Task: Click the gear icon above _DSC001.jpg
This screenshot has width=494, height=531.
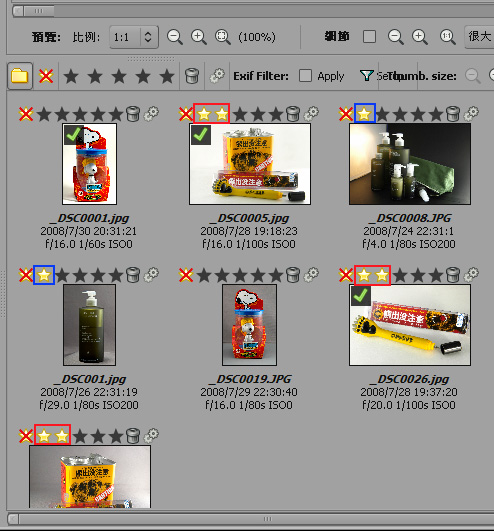Action: [151, 275]
